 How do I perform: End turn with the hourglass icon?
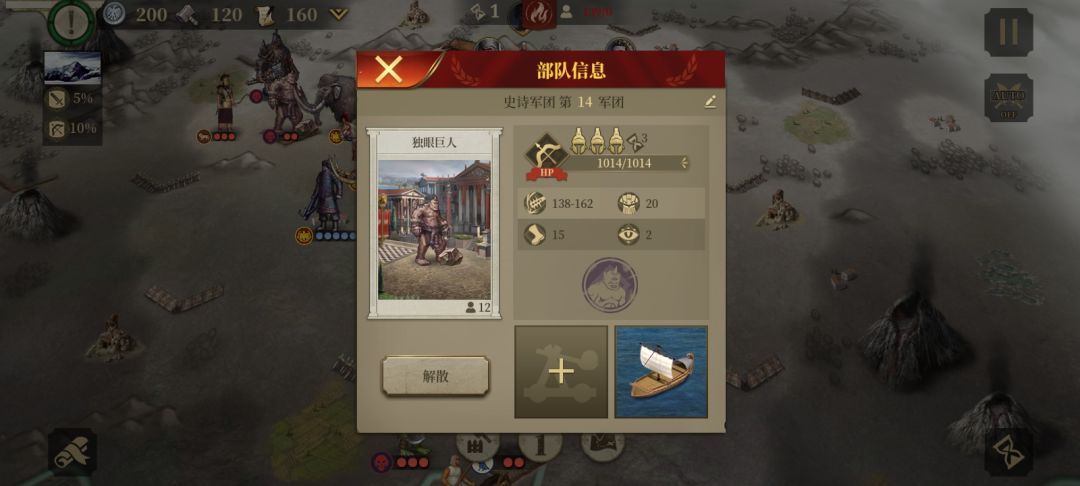(x=1008, y=452)
